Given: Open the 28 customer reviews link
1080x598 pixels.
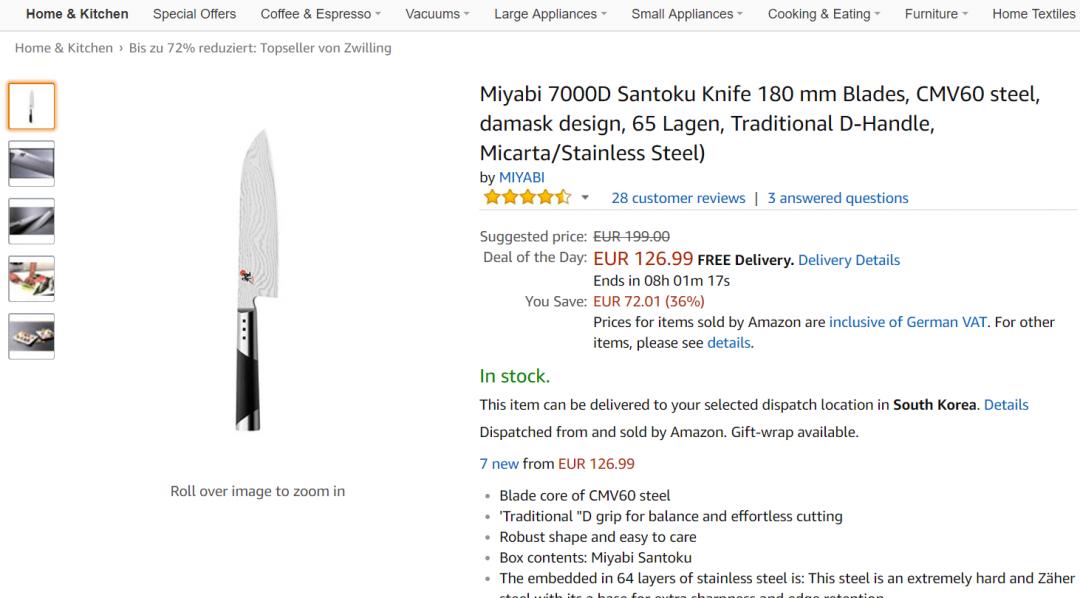Looking at the screenshot, I should 678,198.
